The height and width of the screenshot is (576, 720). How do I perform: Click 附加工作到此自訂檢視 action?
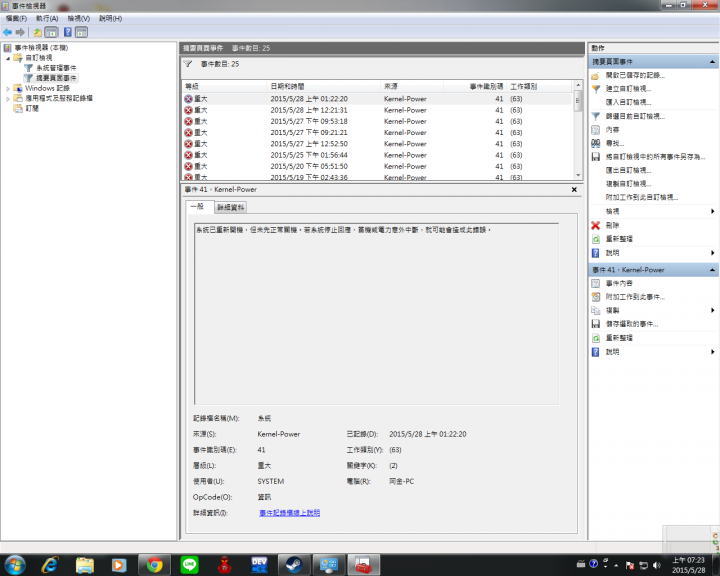[x=642, y=198]
